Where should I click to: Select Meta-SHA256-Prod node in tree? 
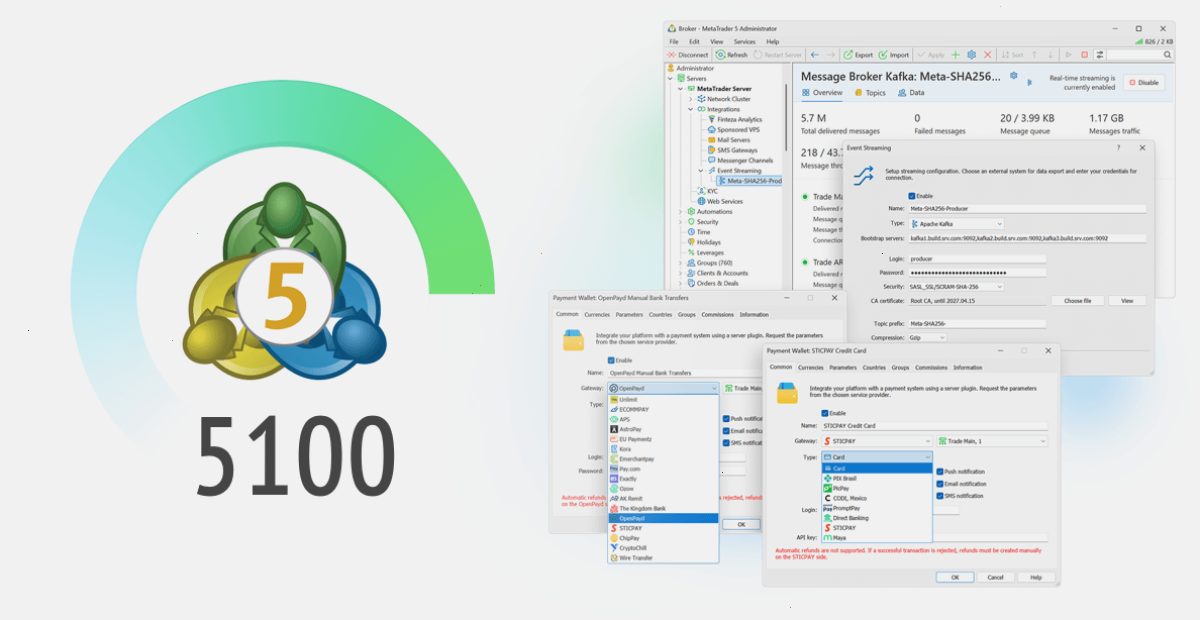(x=749, y=181)
